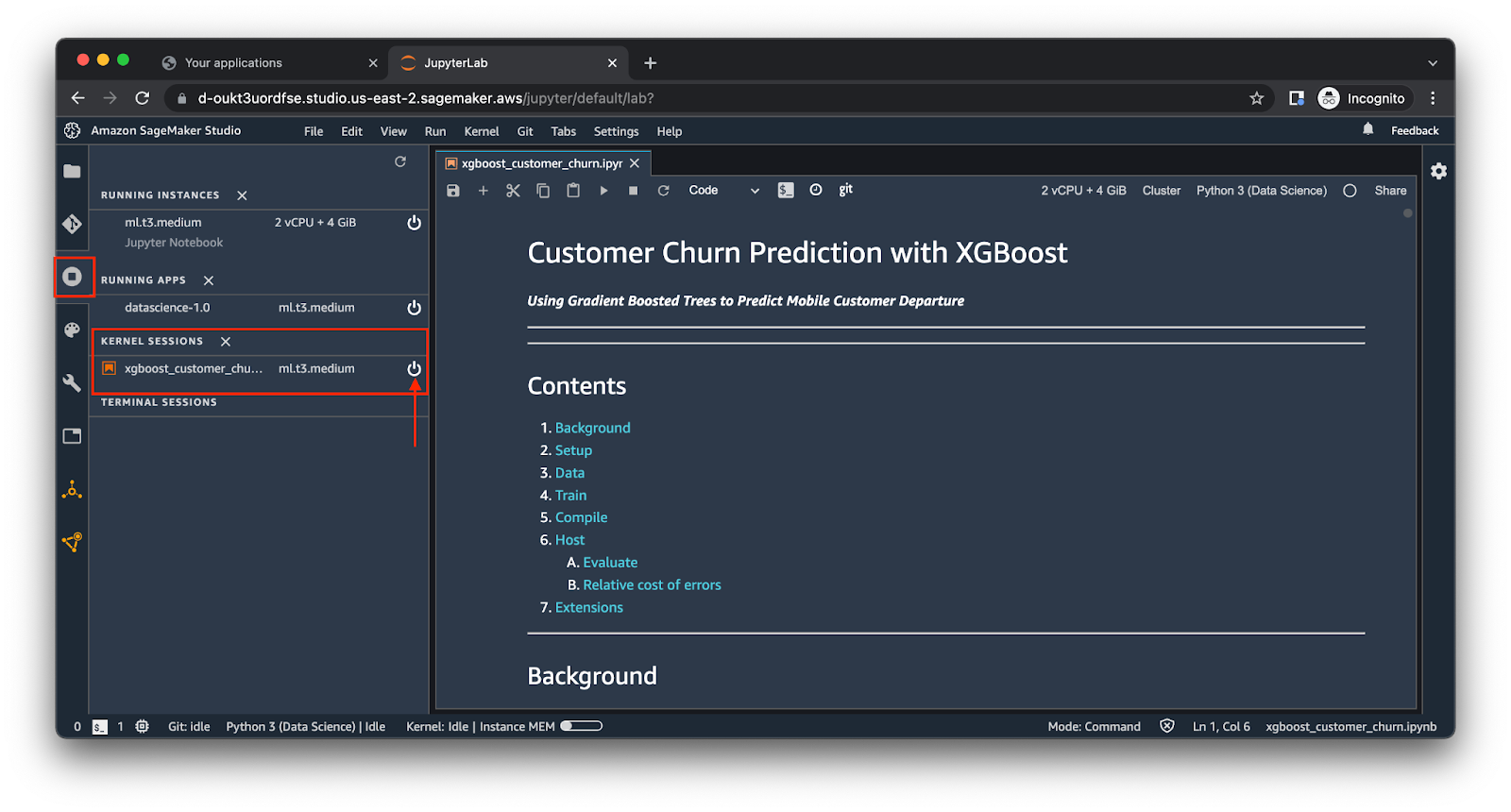Shut down the xgboost_customer_churn kernel session
The height and width of the screenshot is (812, 1511).
point(414,368)
